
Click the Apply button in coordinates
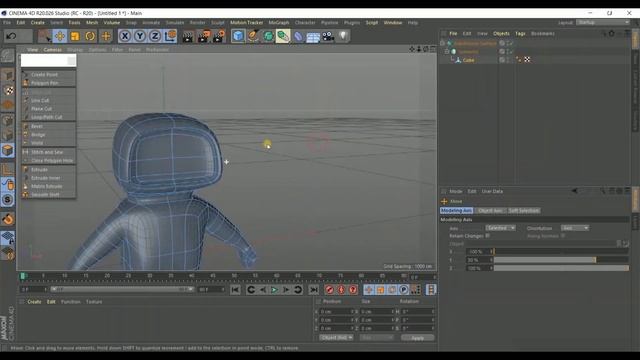tap(418, 338)
